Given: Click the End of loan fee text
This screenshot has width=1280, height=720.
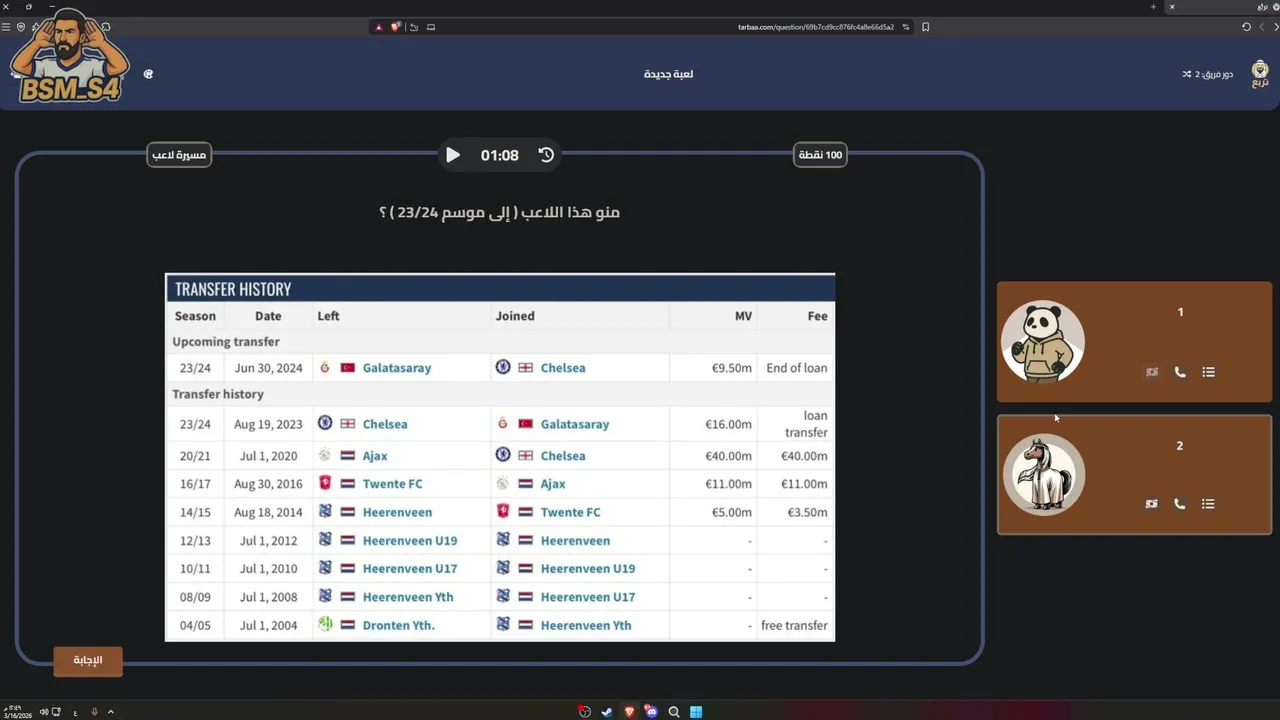Looking at the screenshot, I should point(797,368).
